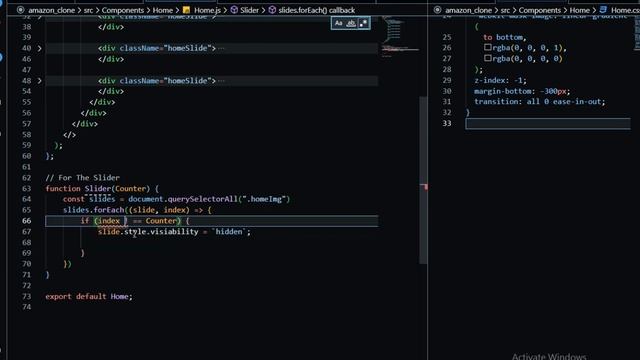Click "slides.forEach" on line 65

[93, 210]
